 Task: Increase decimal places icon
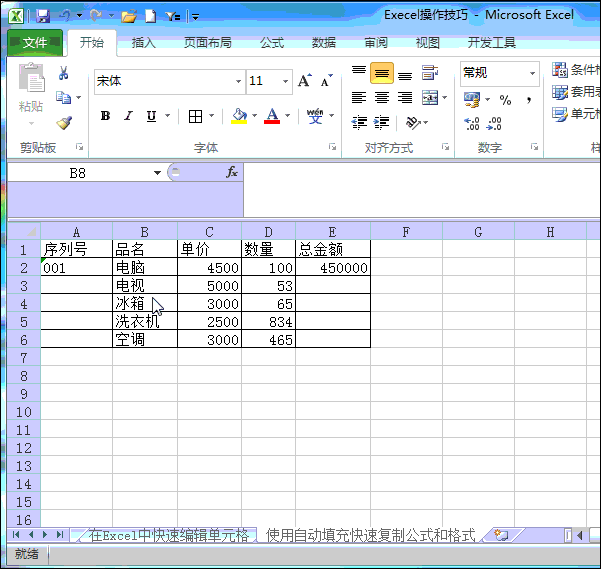[472, 124]
